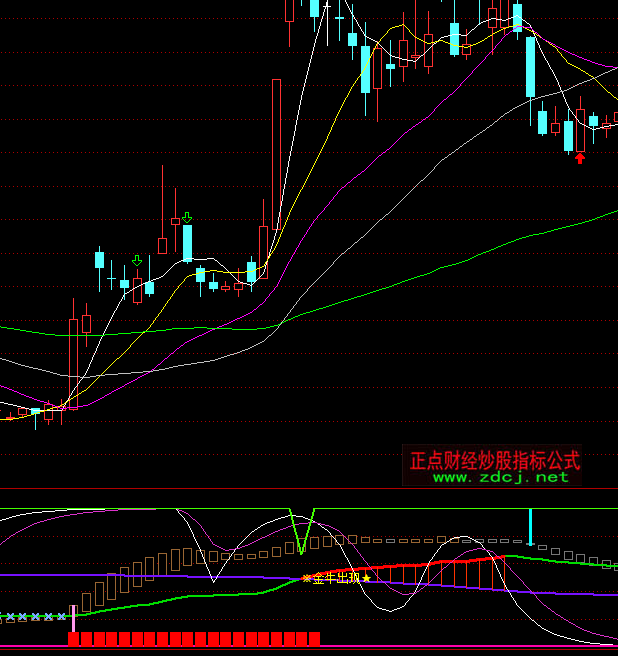
Task: Click the lower green down-arrow sell signal
Action: tap(137, 261)
